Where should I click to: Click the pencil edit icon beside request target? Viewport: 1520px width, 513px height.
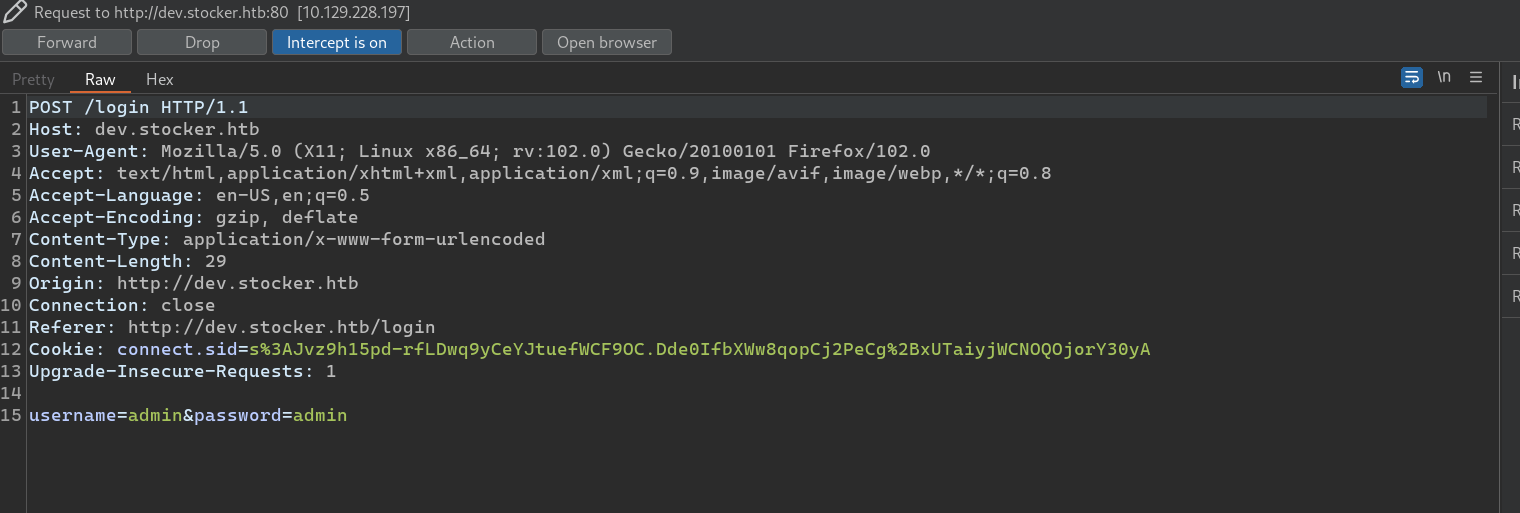click(x=14, y=13)
